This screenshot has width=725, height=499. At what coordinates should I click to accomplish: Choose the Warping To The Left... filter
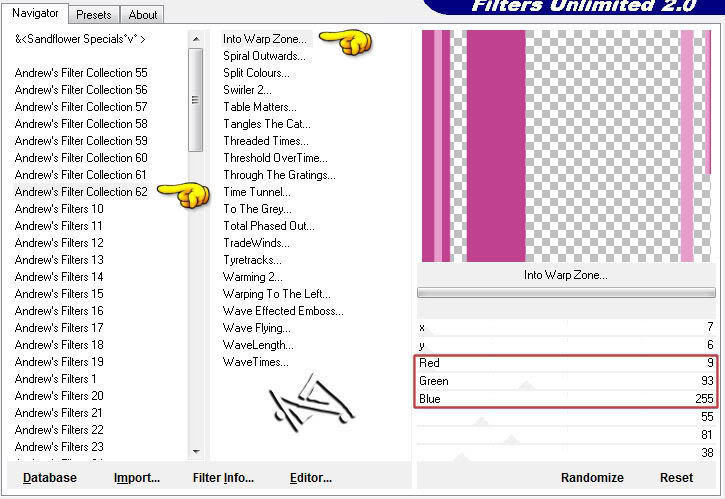click(276, 294)
